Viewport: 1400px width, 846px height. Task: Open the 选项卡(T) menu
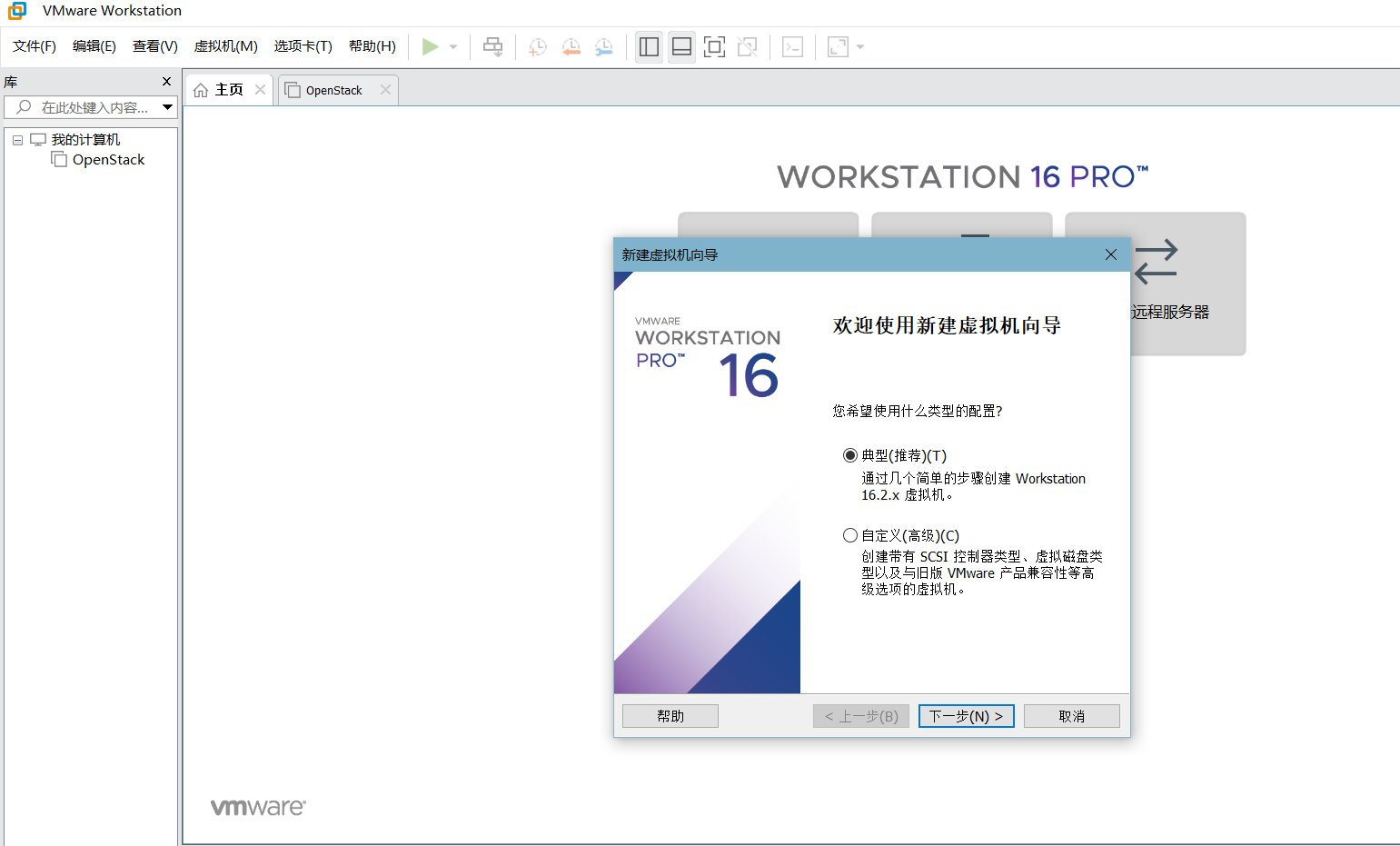[303, 46]
